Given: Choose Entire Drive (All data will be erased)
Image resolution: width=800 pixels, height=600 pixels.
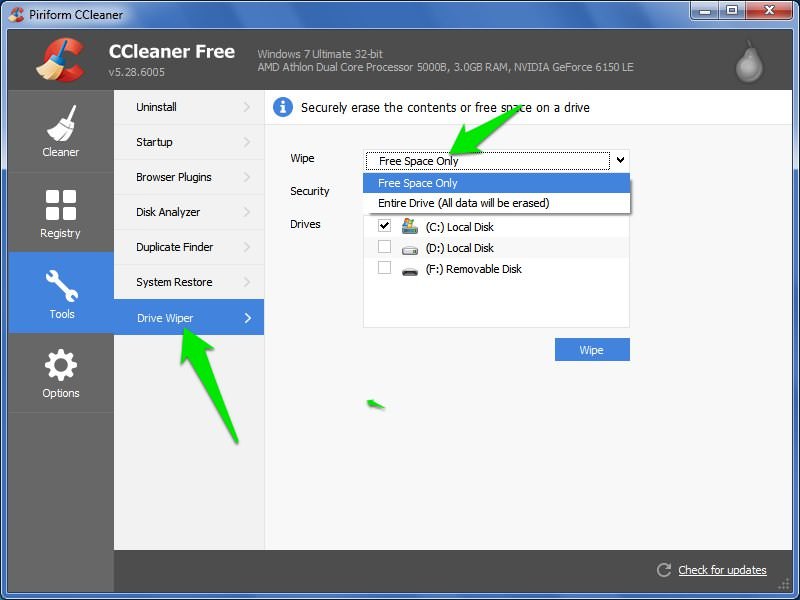Looking at the screenshot, I should (496, 203).
